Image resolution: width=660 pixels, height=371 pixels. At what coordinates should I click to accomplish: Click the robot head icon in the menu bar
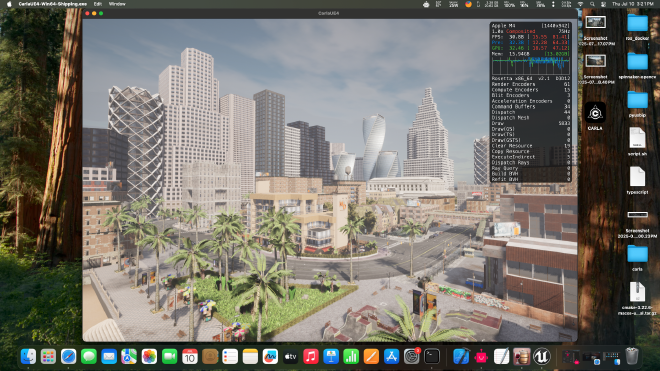tap(426, 4)
